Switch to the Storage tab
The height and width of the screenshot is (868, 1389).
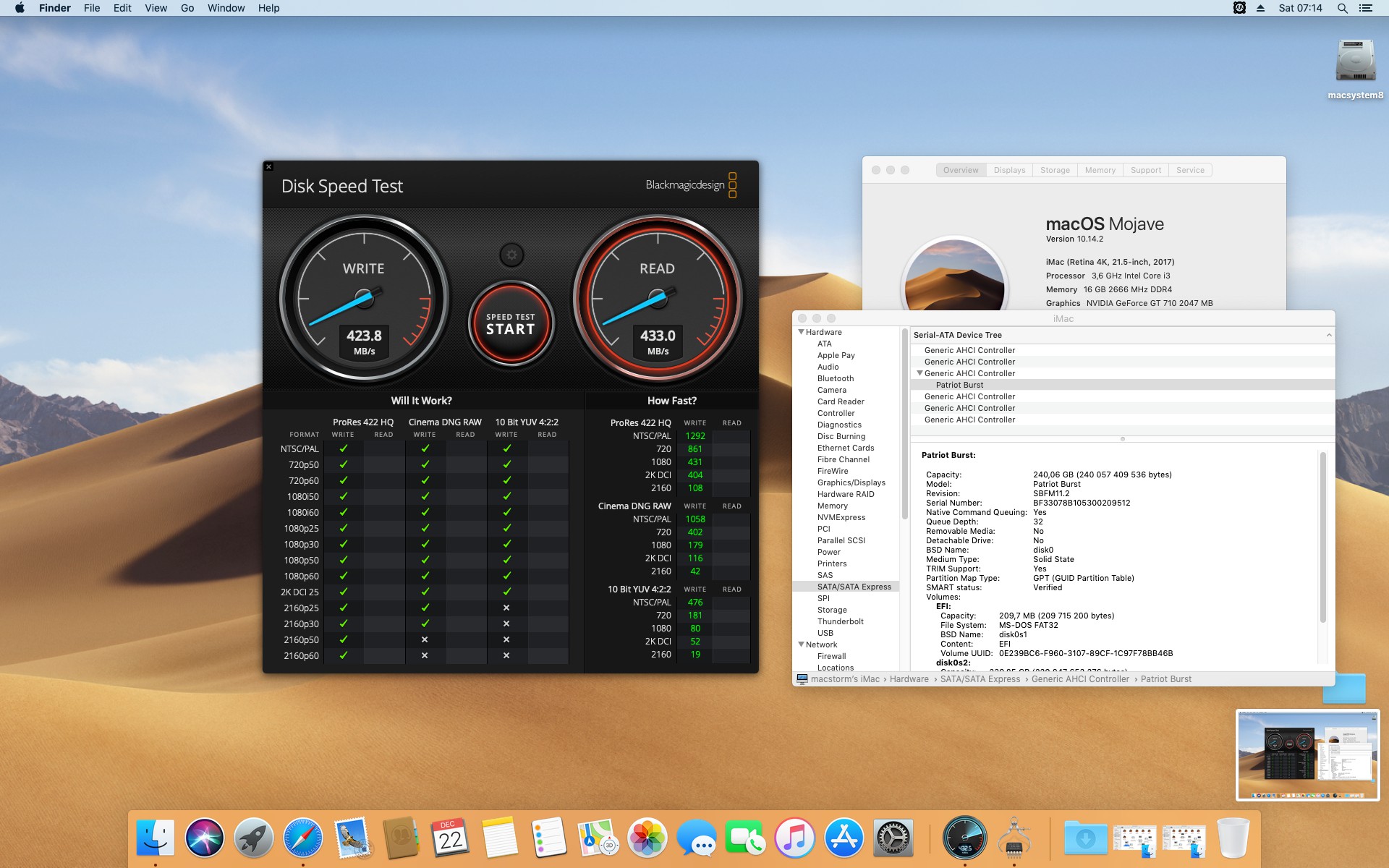1054,170
